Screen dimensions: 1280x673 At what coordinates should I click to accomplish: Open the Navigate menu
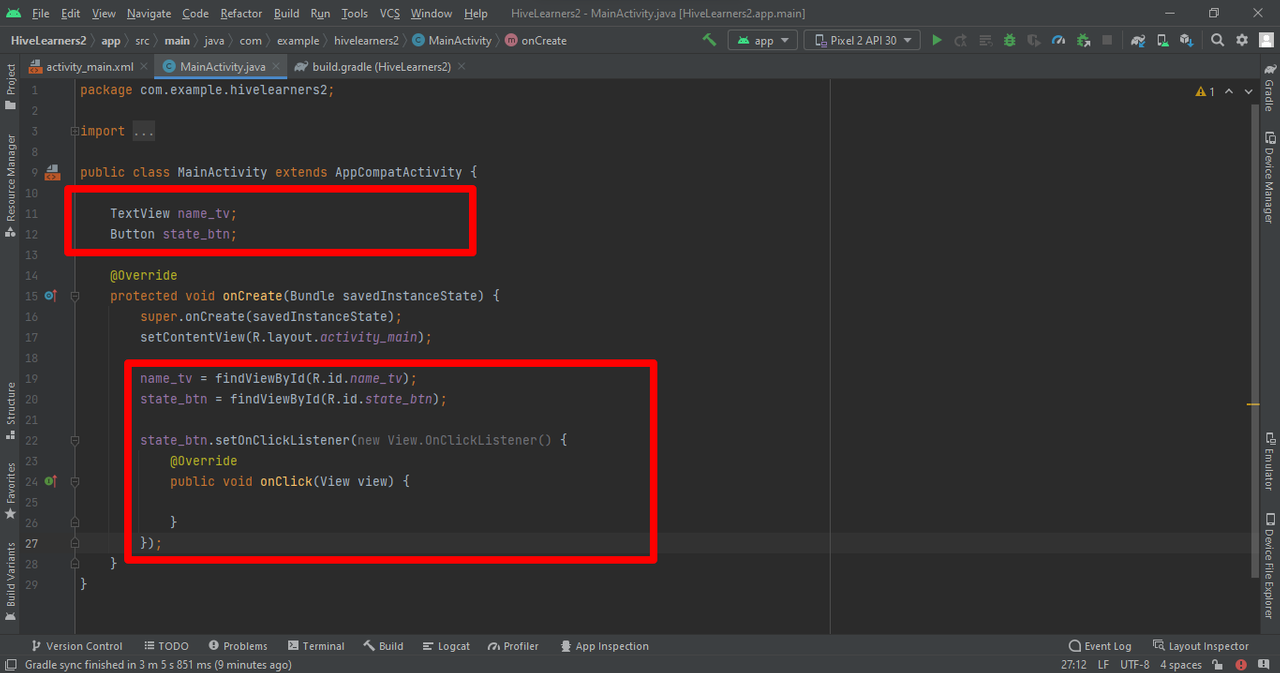point(148,13)
